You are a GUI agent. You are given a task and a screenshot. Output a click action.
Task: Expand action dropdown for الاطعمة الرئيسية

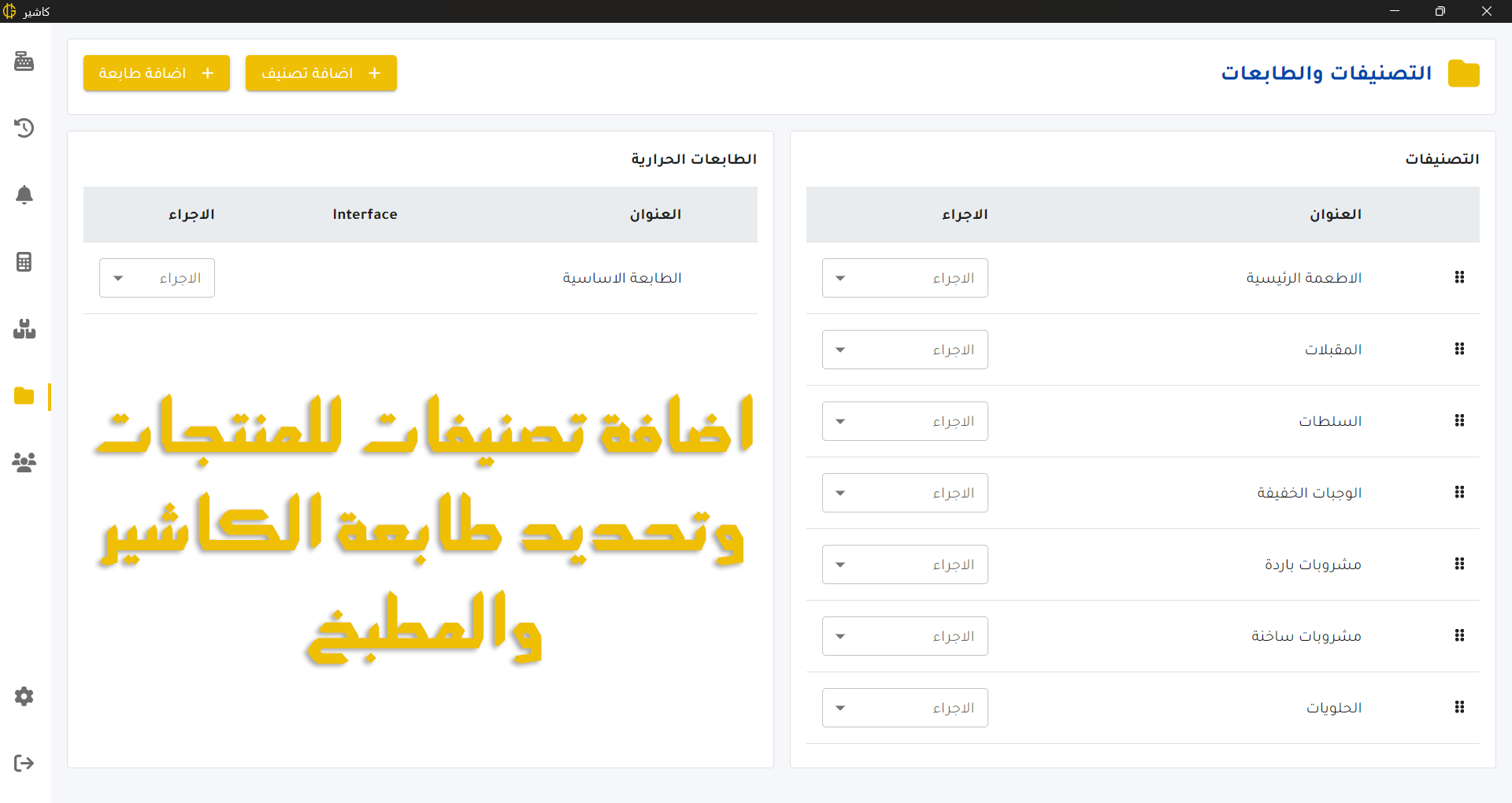(x=905, y=278)
